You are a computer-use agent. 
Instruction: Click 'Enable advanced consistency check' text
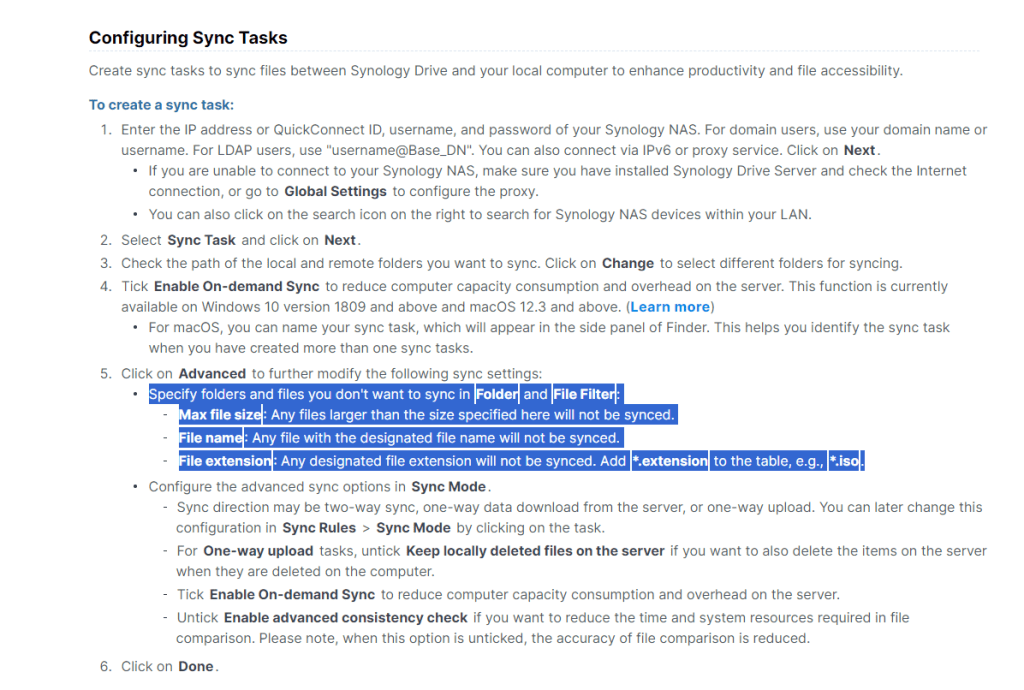(345, 618)
